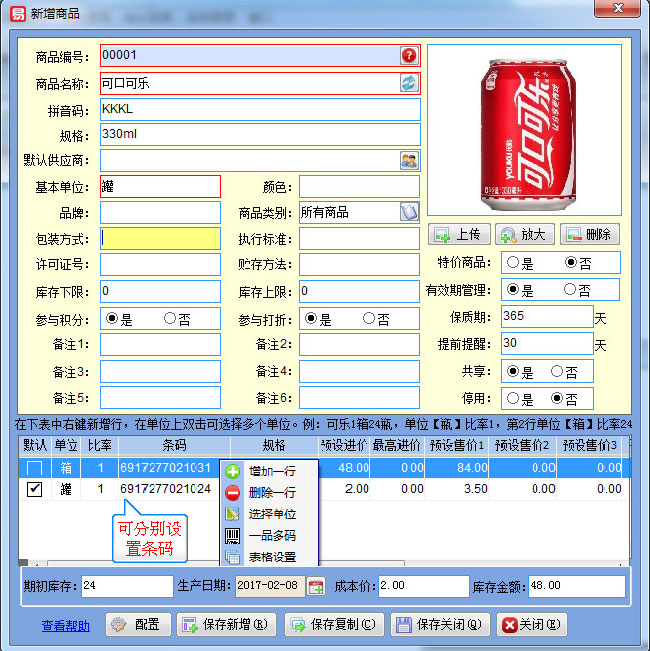Click 放大 to enlarge product image
Screen dimensions: 650x651
tap(524, 234)
